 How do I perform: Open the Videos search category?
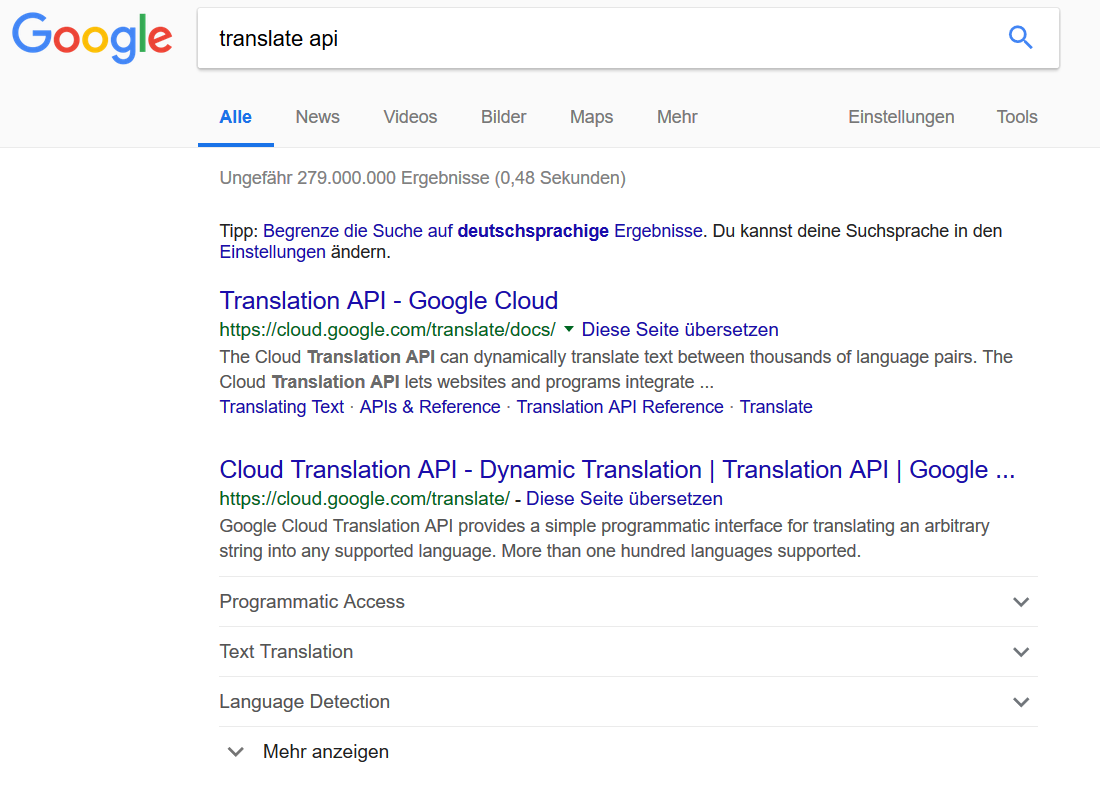point(409,117)
